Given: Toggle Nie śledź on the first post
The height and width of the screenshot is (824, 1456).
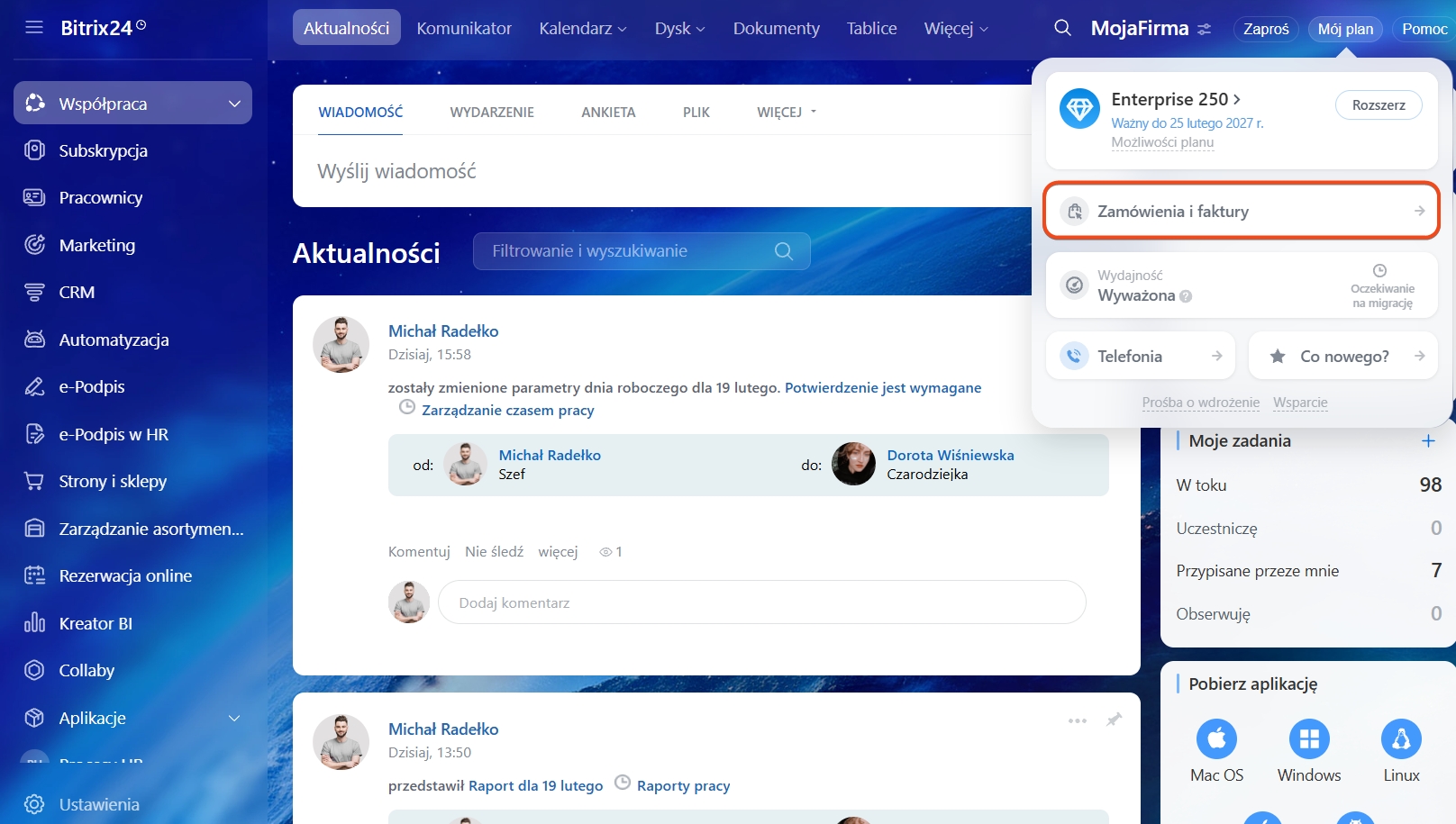Looking at the screenshot, I should coord(494,551).
